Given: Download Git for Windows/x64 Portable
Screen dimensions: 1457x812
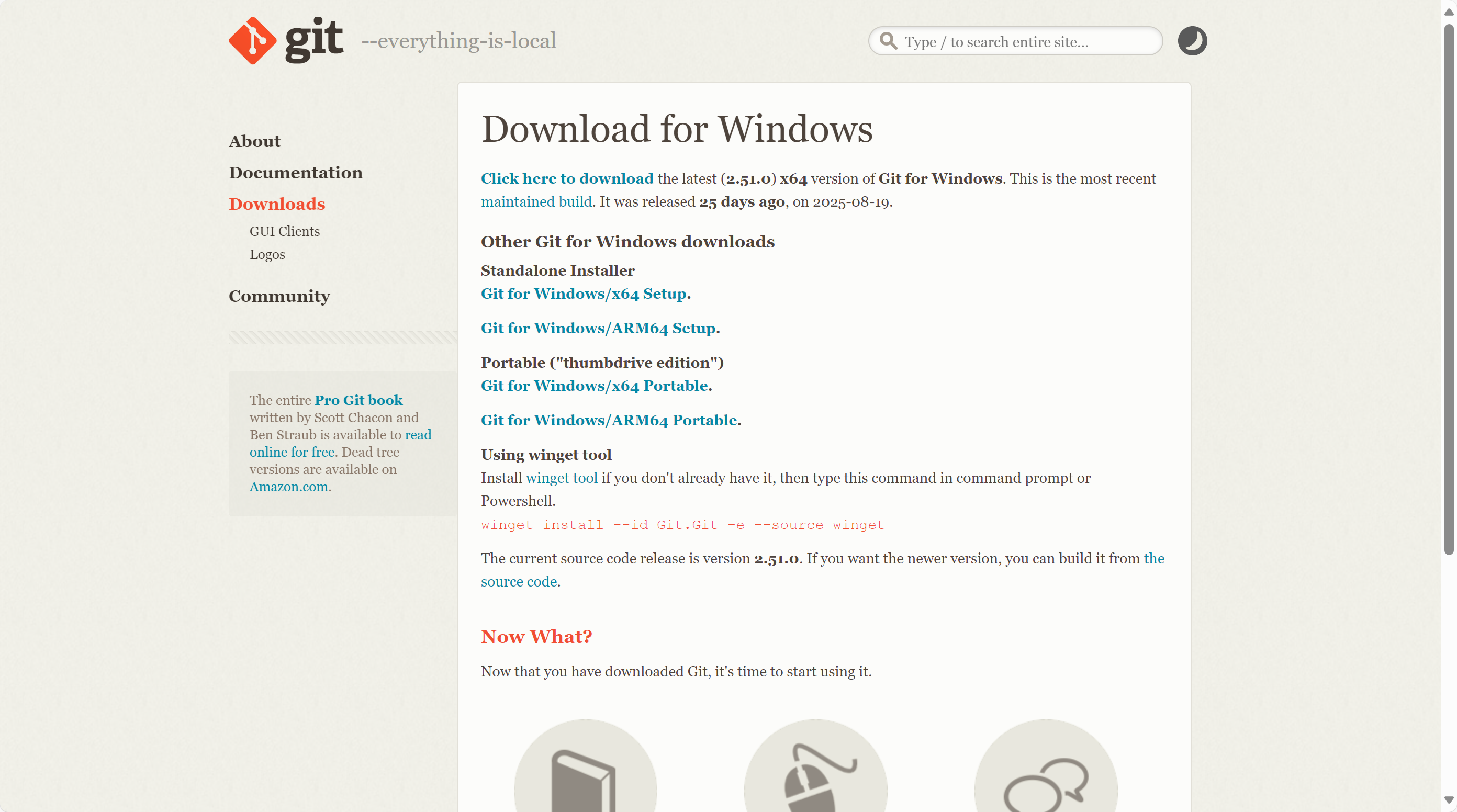Looking at the screenshot, I should point(595,386).
